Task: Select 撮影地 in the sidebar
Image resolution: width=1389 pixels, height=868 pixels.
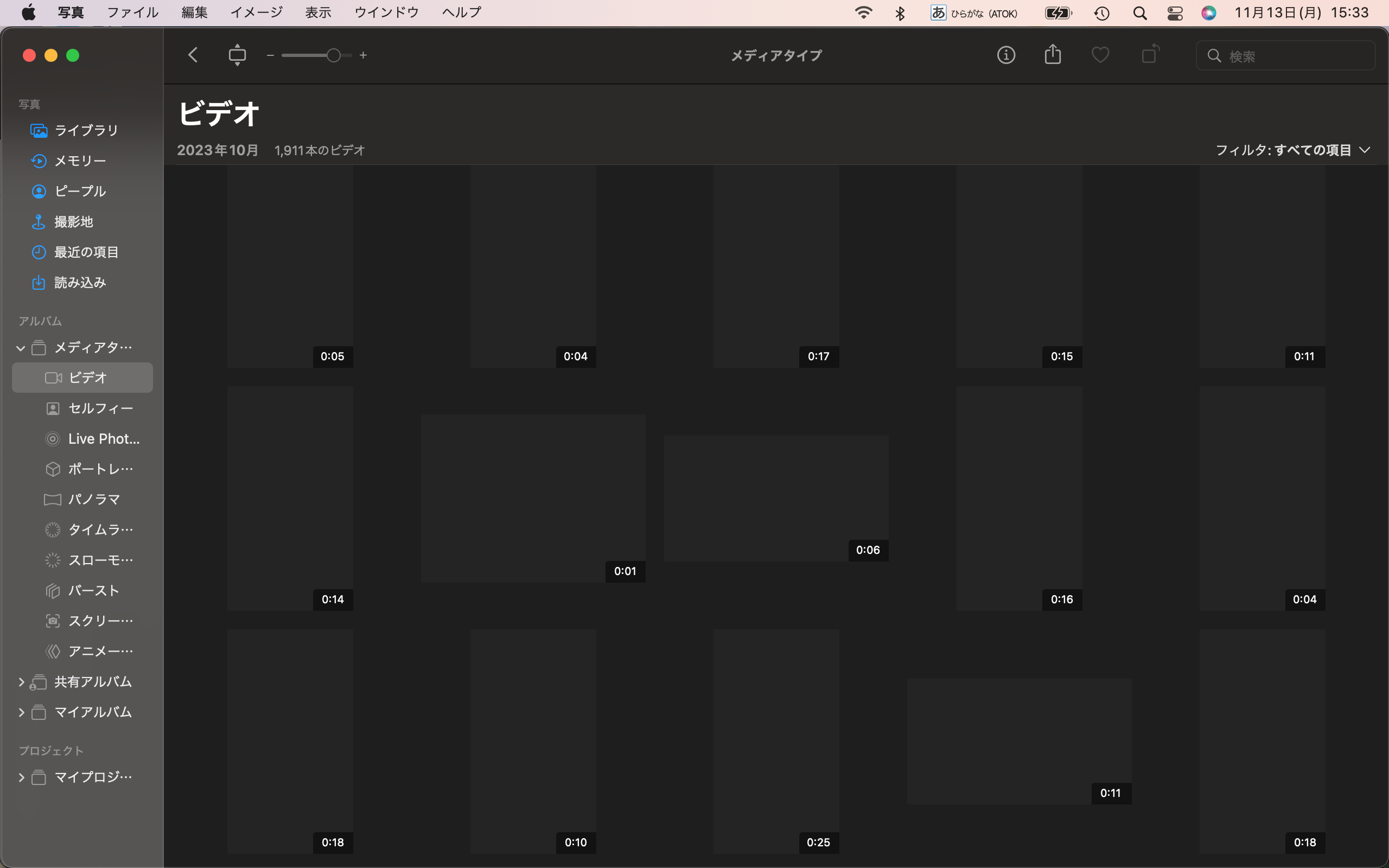Action: pos(73,221)
